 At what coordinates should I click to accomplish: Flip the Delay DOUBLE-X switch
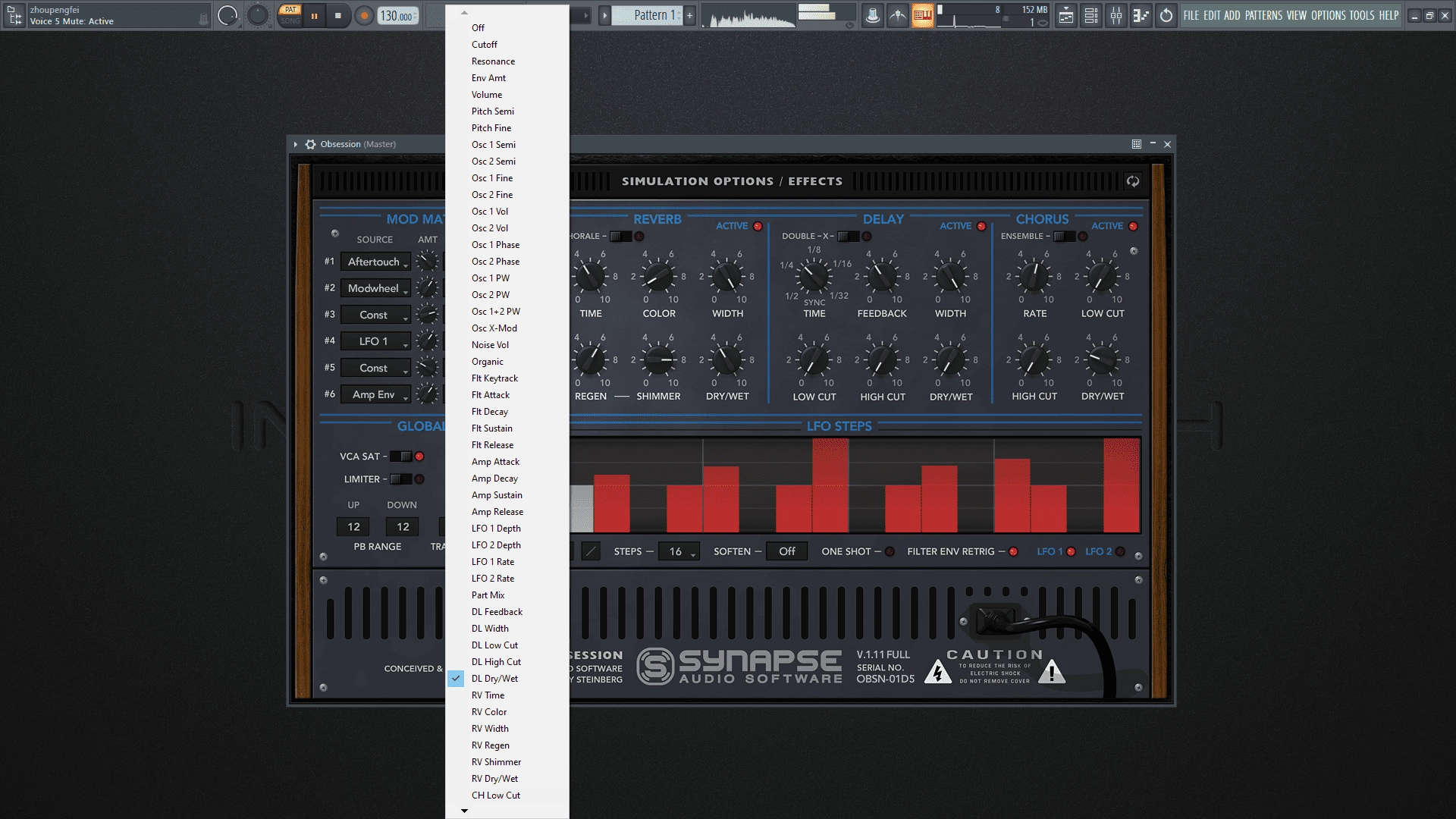coord(848,237)
